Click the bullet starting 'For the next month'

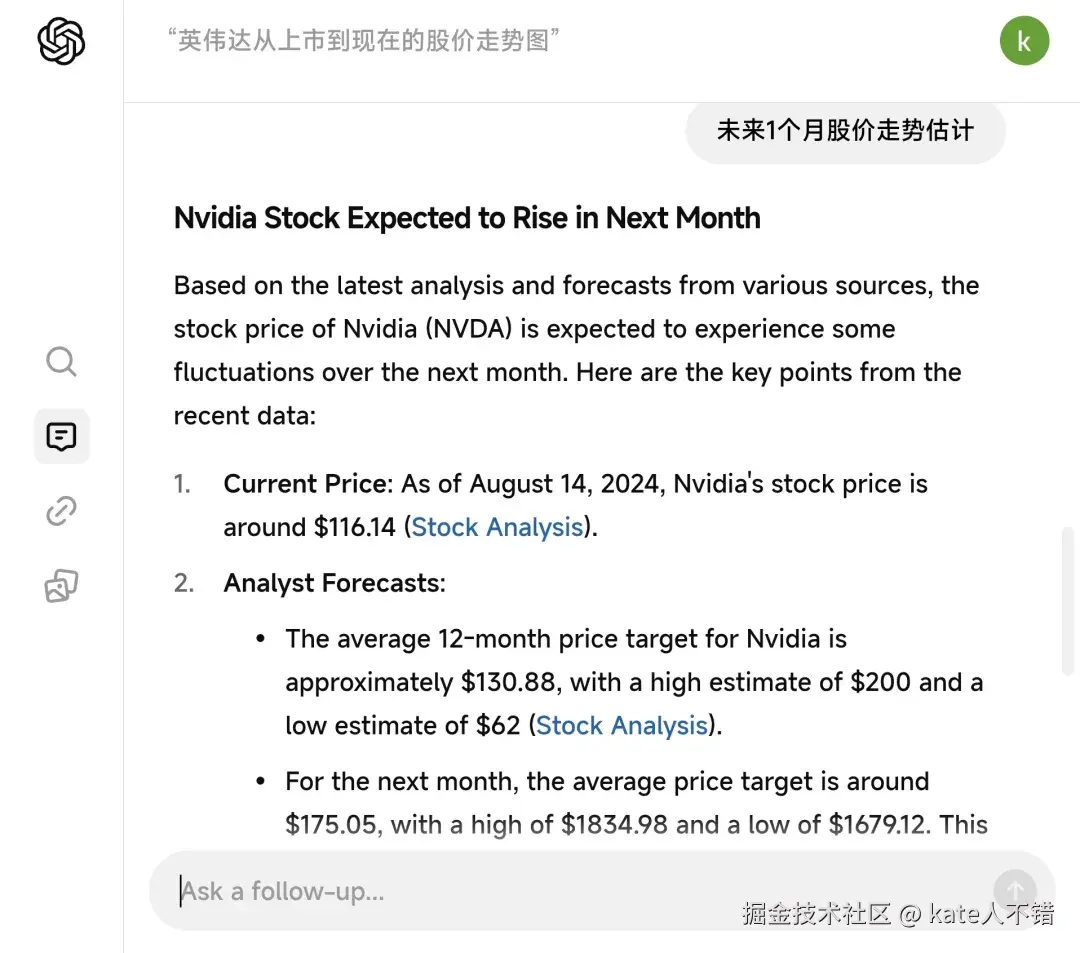(x=635, y=803)
